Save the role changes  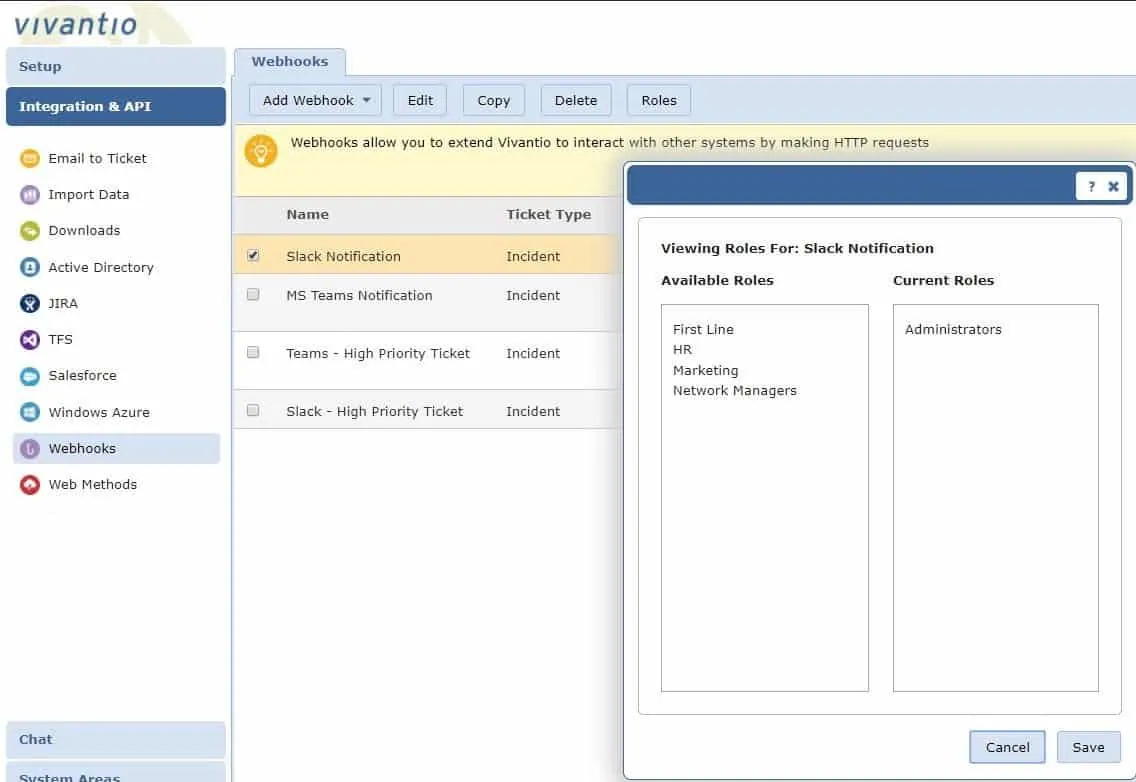[x=1088, y=747]
